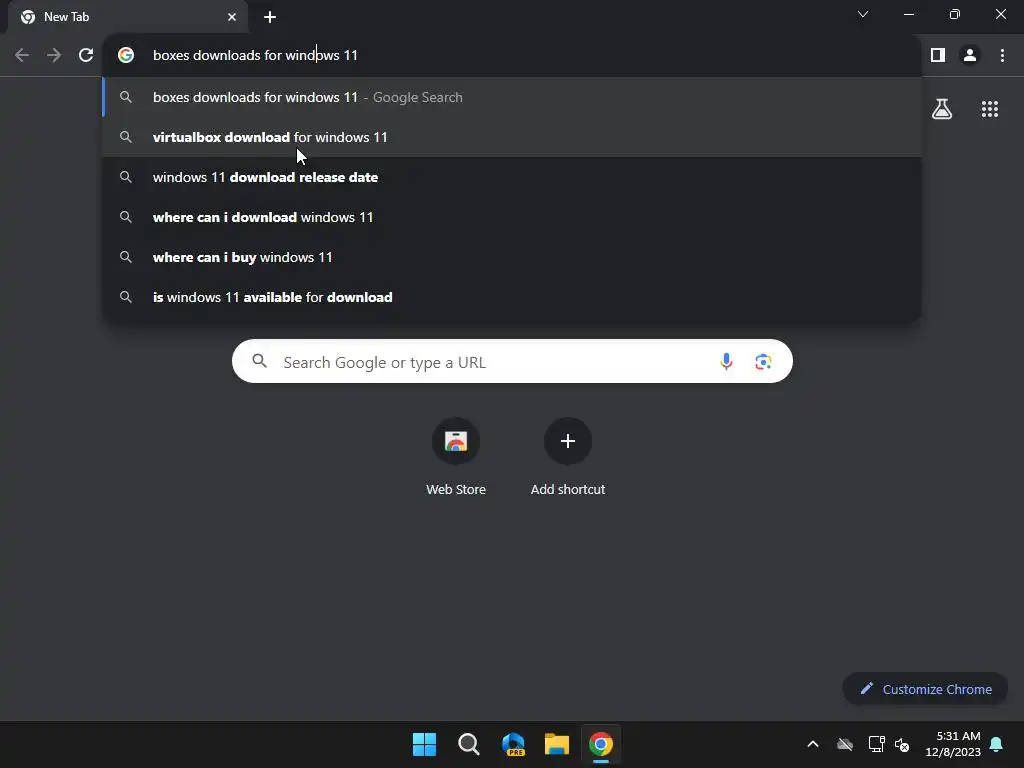The height and width of the screenshot is (768, 1024).
Task: Close the New Tab tab
Action: 232,17
